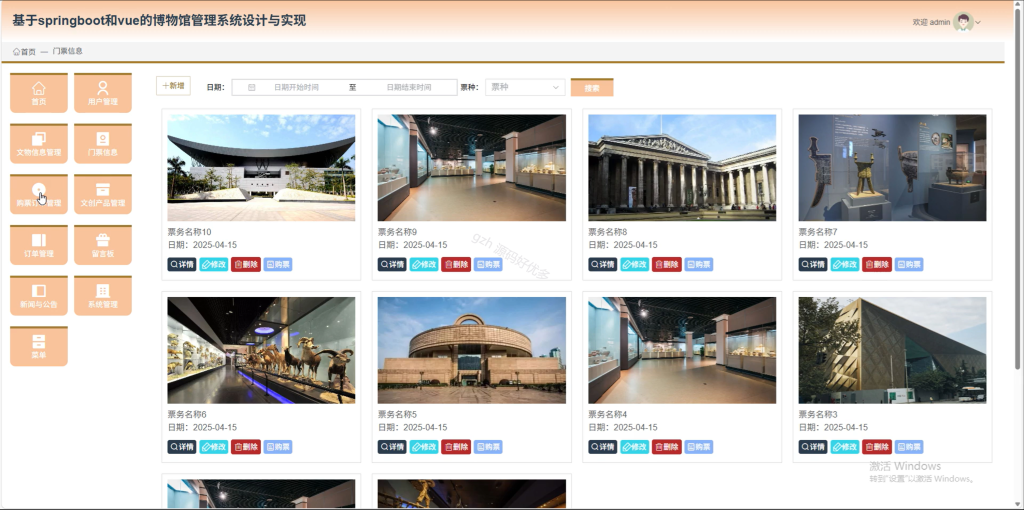Click 删除 on 票务名称5 card
The height and width of the screenshot is (510, 1024).
coord(456,447)
